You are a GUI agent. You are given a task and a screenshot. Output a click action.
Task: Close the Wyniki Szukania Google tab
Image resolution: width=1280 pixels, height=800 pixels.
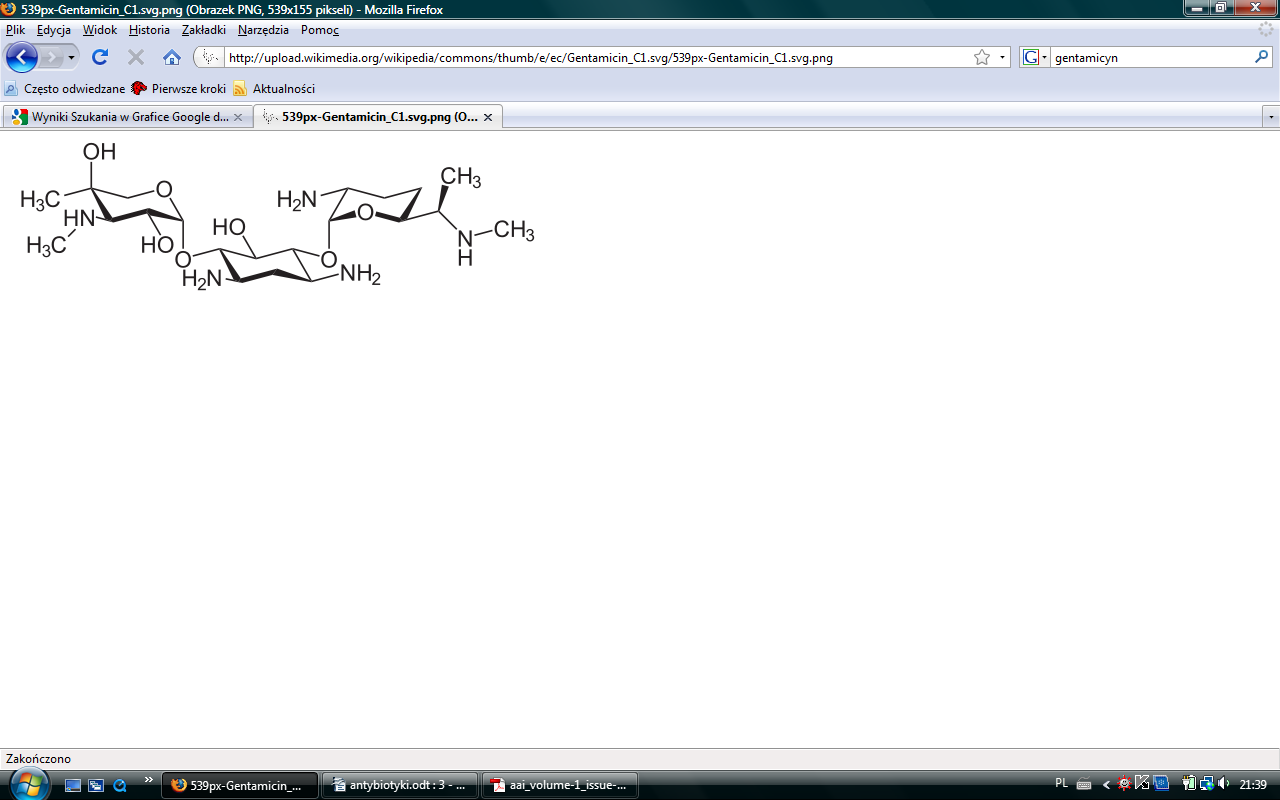[x=238, y=117]
